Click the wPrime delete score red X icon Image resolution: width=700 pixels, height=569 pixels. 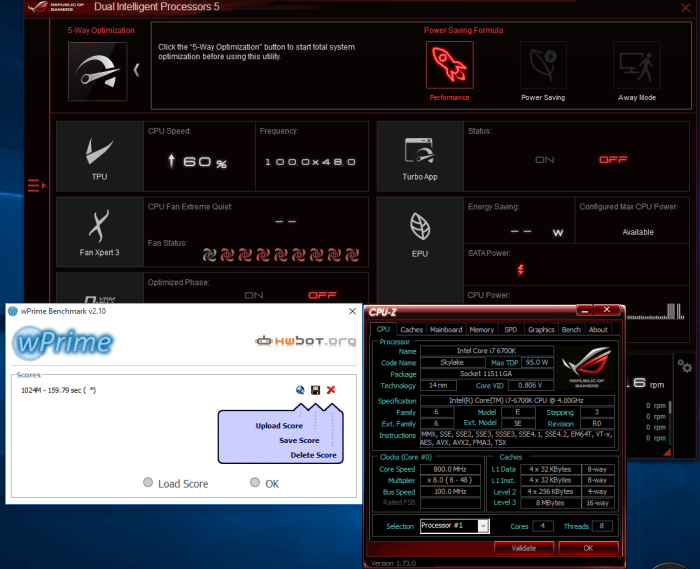(331, 390)
